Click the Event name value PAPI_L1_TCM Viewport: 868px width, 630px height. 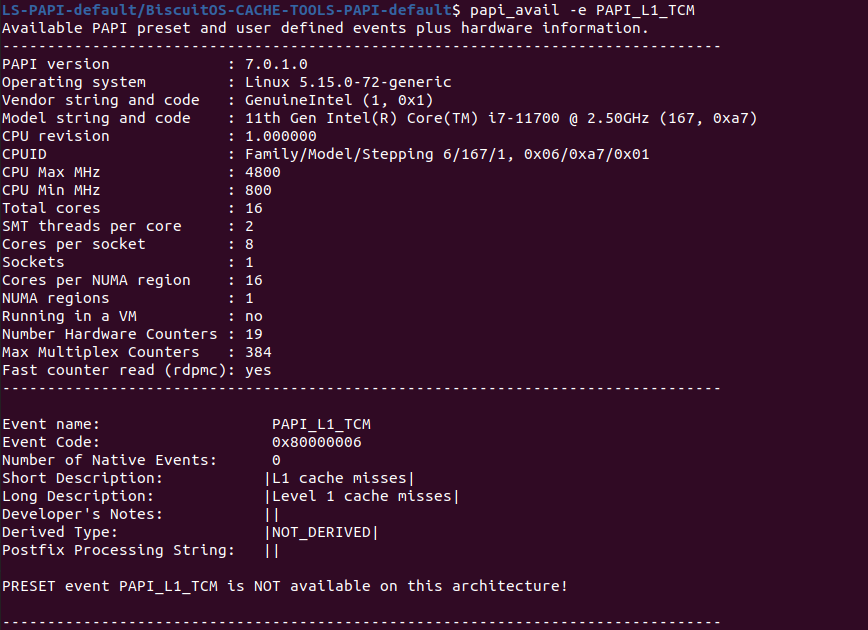321,424
